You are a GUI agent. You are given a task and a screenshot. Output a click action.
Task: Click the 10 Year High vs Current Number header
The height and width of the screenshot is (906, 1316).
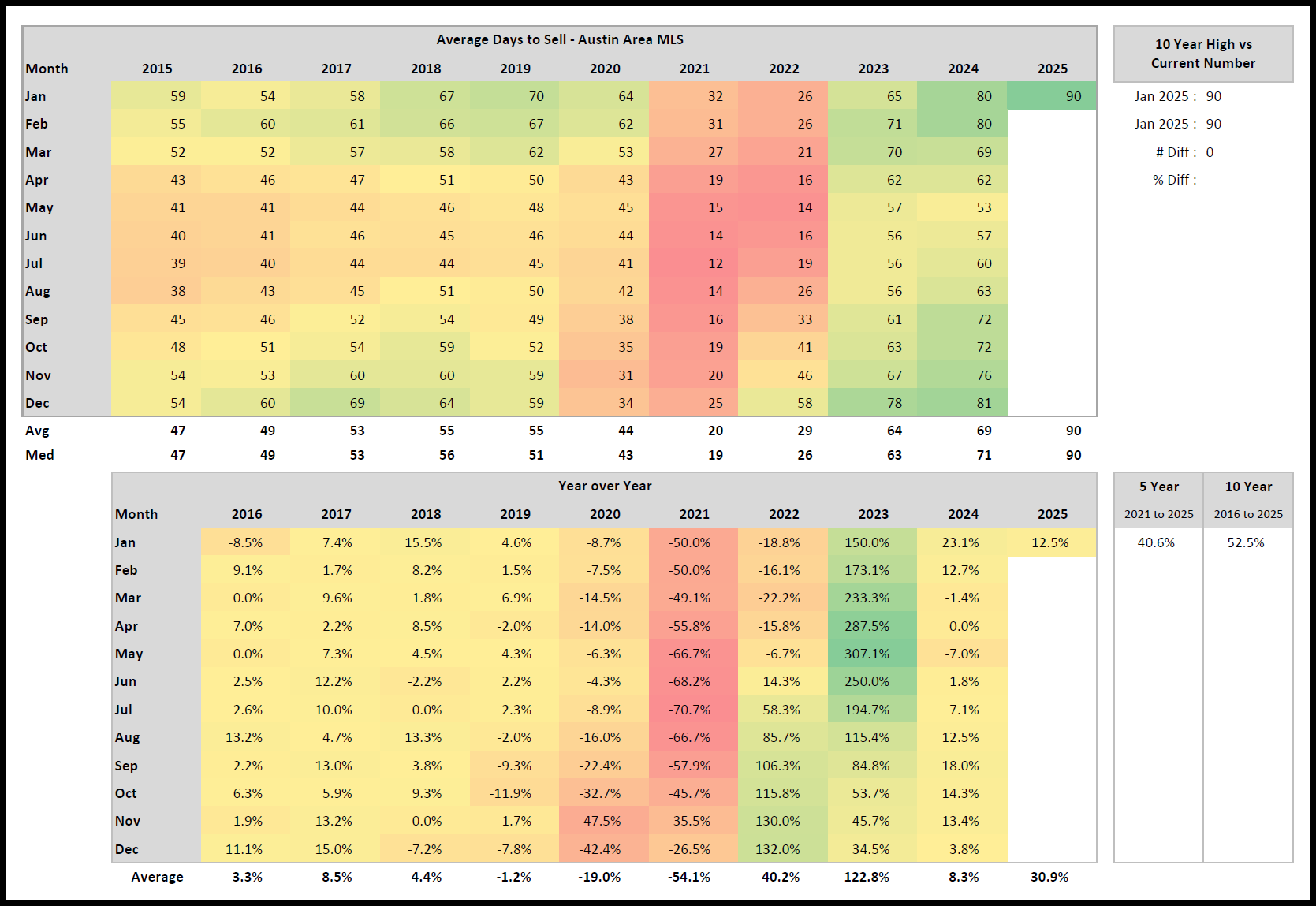point(1202,54)
